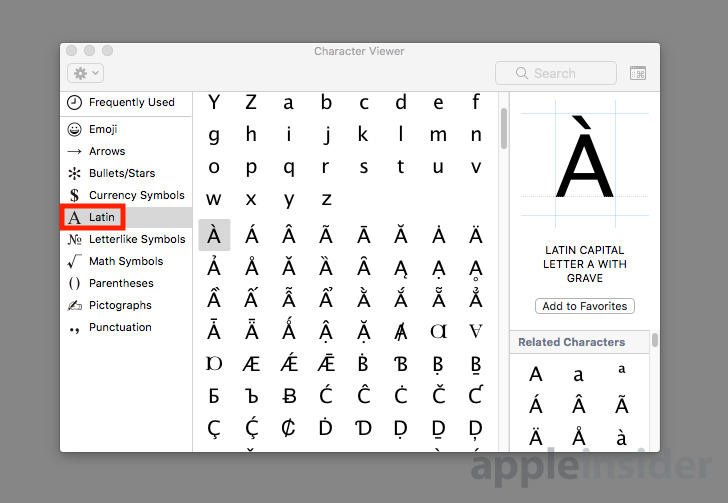This screenshot has width=728, height=503.
Task: Open Currency Symbols category
Action: pyautogui.click(x=126, y=195)
